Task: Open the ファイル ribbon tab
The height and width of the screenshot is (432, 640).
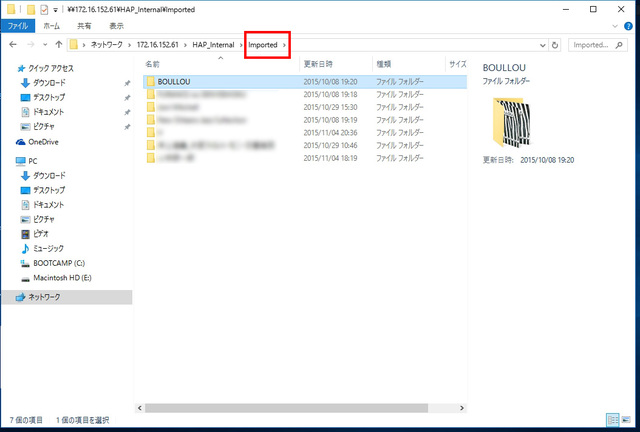Action: click(18, 26)
